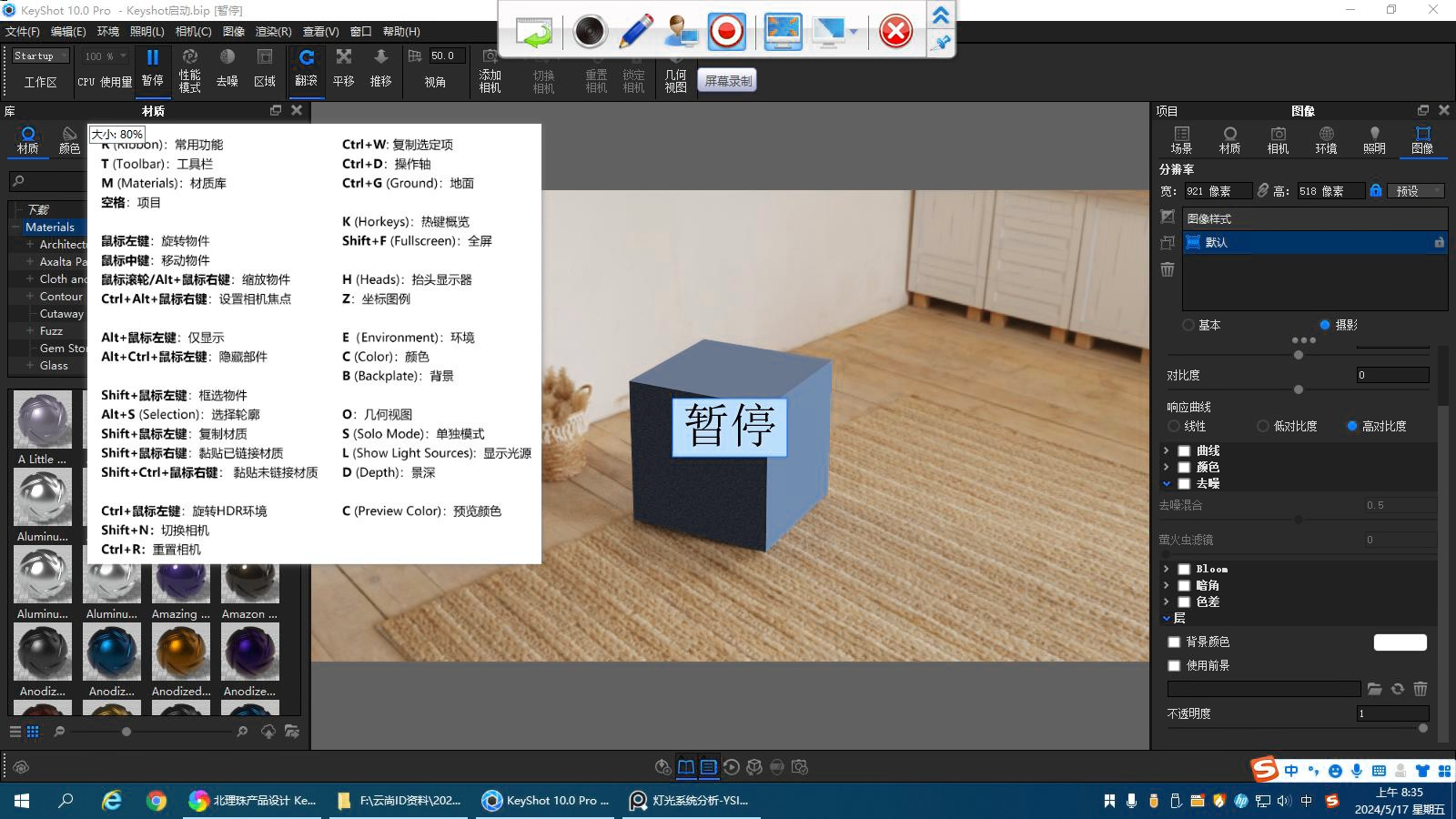1456x819 pixels.
Task: Expand the 曲线 curves section
Action: tap(1168, 450)
